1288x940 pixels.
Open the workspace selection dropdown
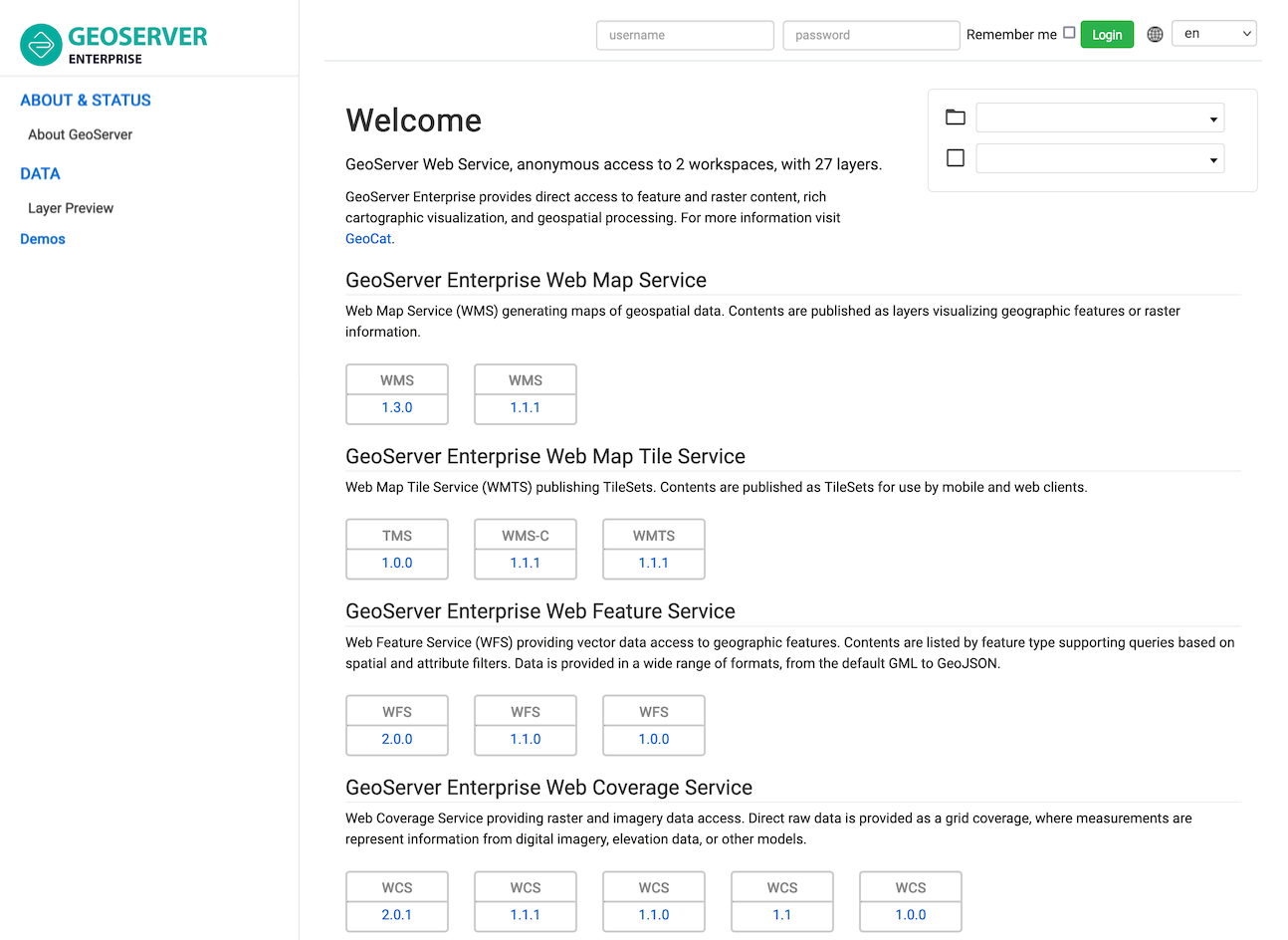1100,117
